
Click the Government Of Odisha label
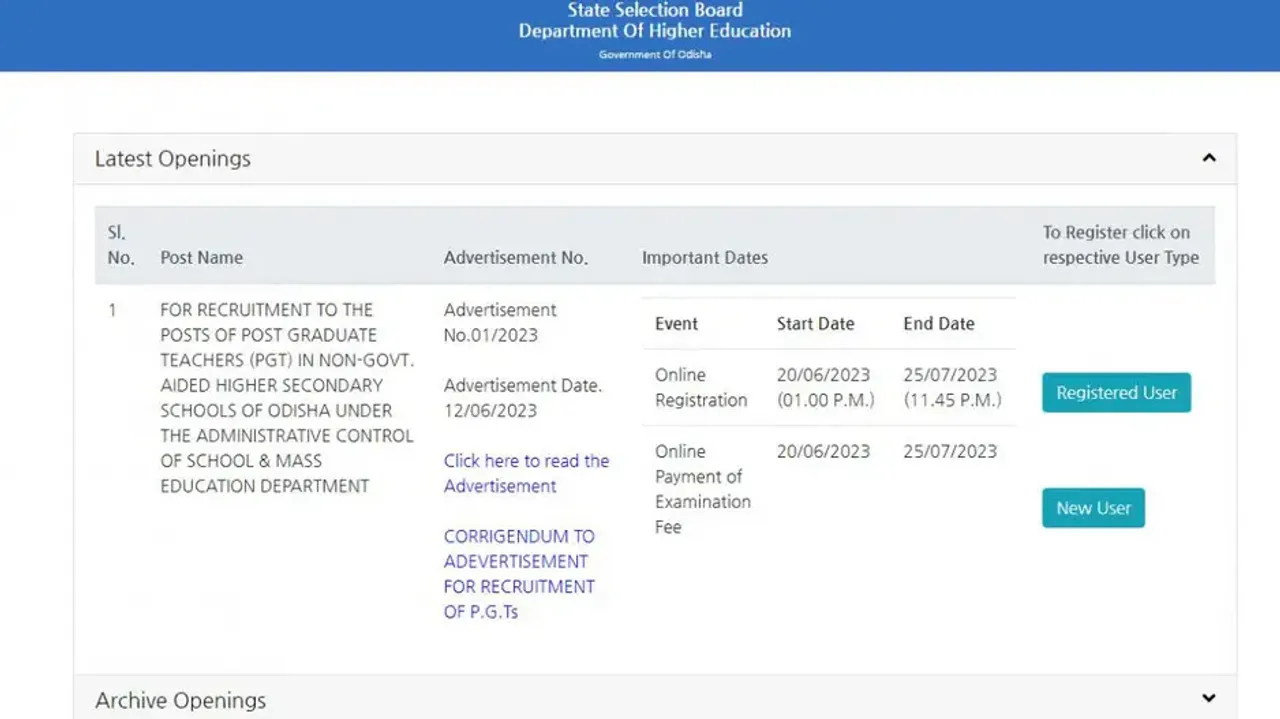[x=655, y=54]
